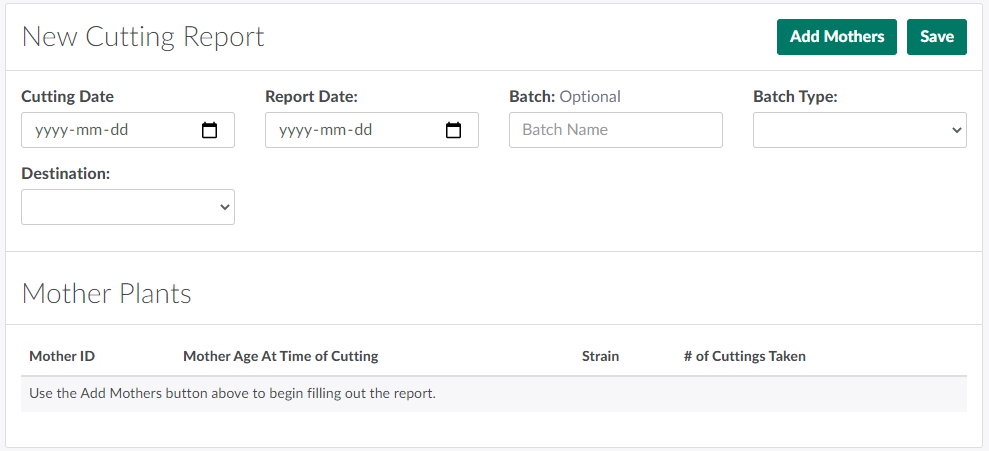Image resolution: width=989 pixels, height=451 pixels.
Task: Click into the Batch Name input
Action: (615, 130)
